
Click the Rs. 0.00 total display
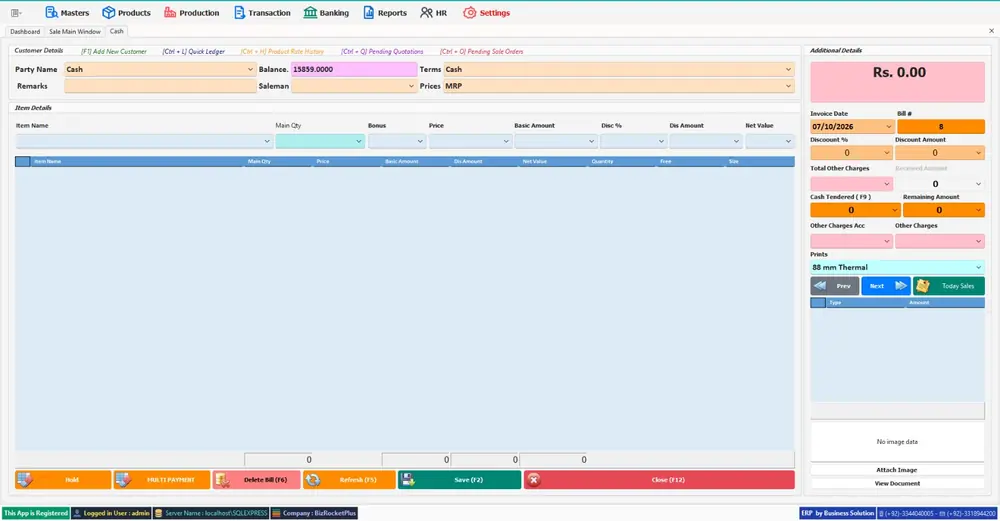[898, 82]
